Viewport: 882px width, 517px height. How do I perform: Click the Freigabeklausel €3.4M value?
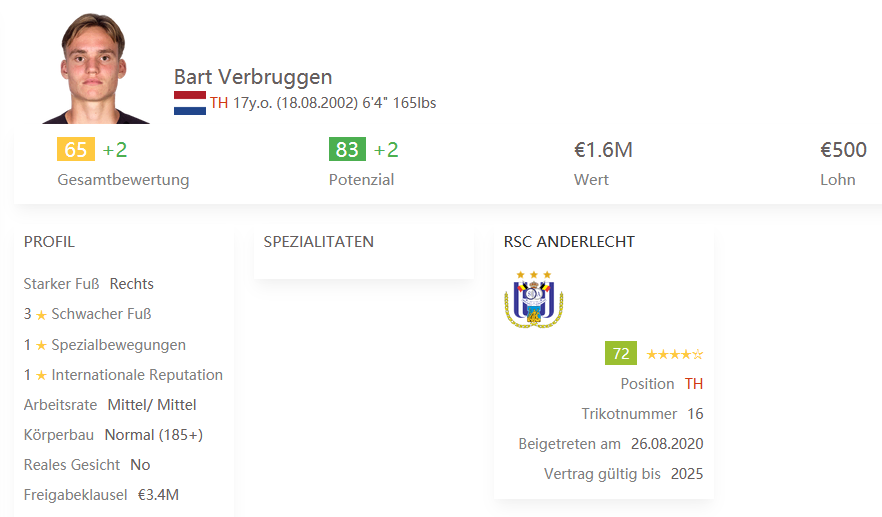click(158, 495)
